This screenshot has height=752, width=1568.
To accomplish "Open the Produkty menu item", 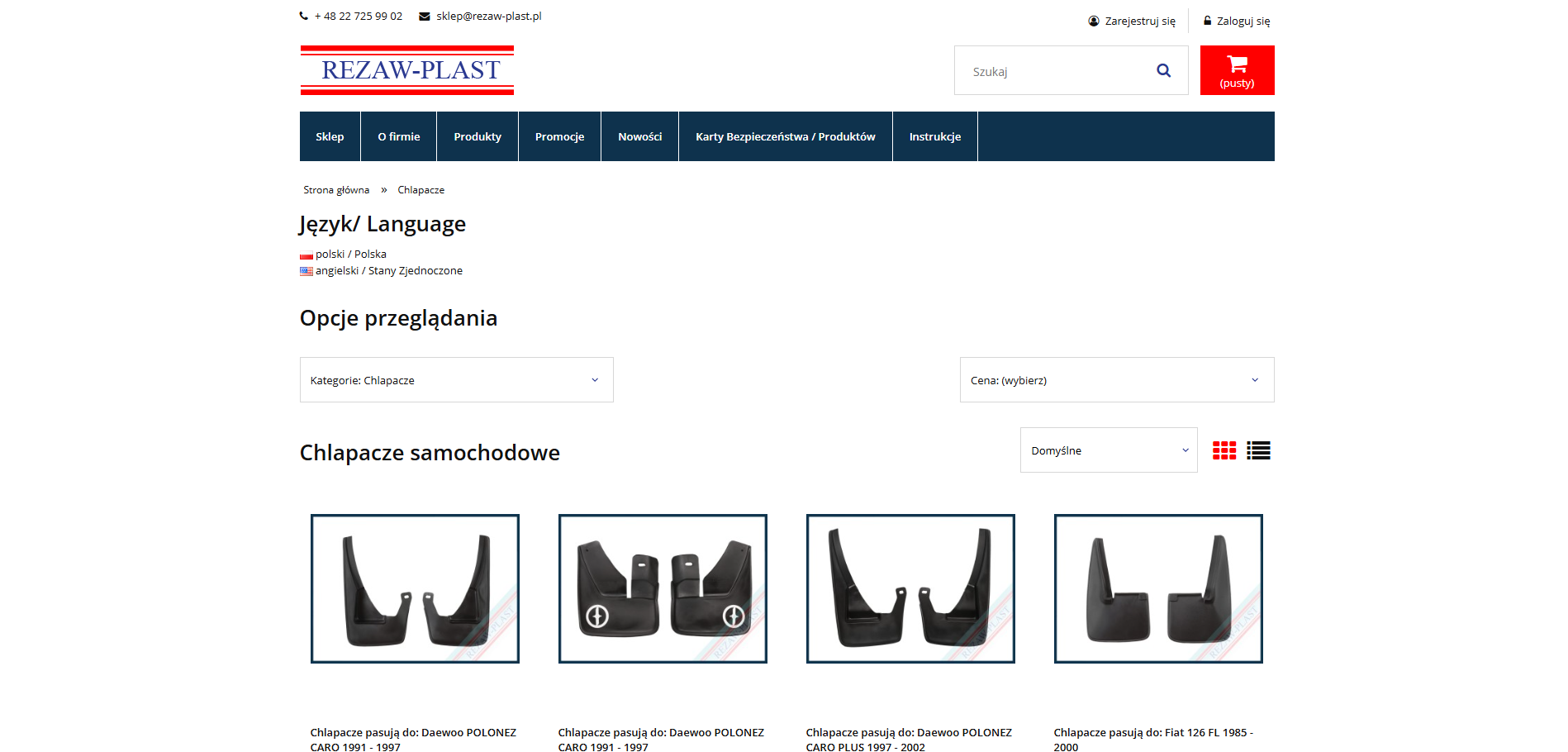I will (478, 137).
